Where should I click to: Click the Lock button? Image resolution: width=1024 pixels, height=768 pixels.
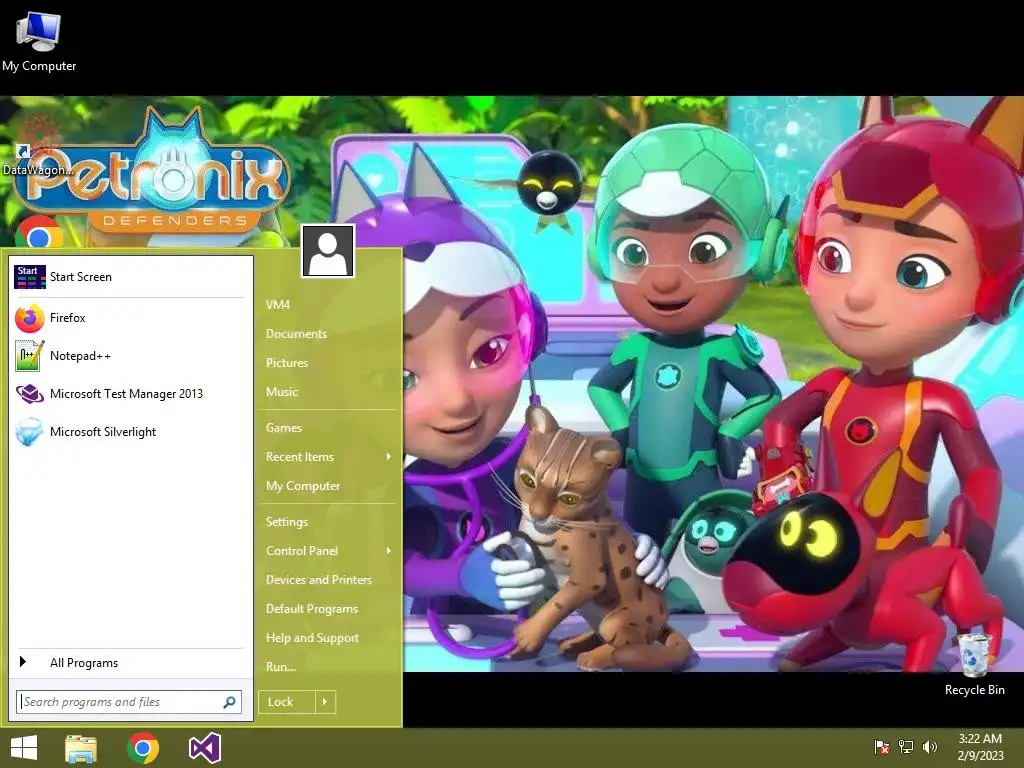[287, 702]
